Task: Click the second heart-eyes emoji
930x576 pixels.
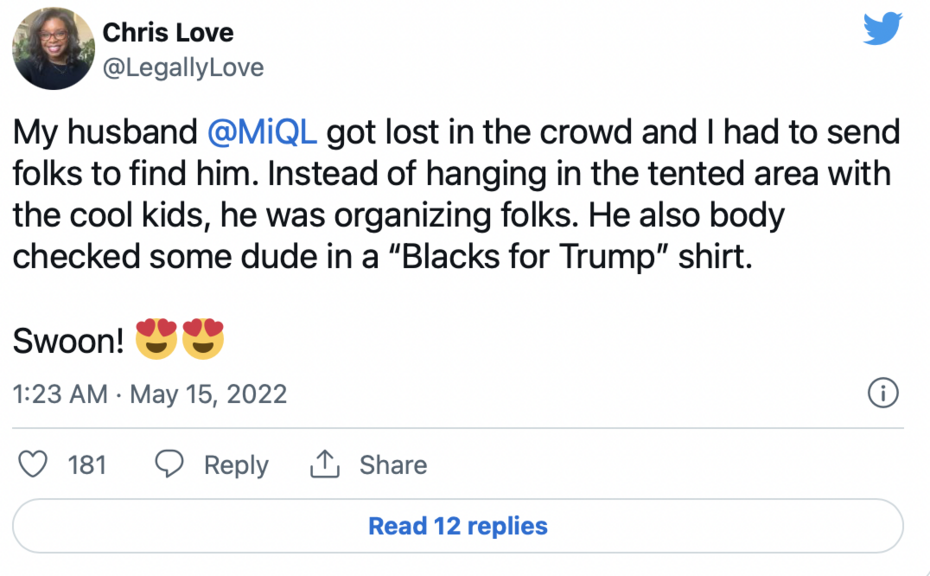Action: click(x=203, y=340)
